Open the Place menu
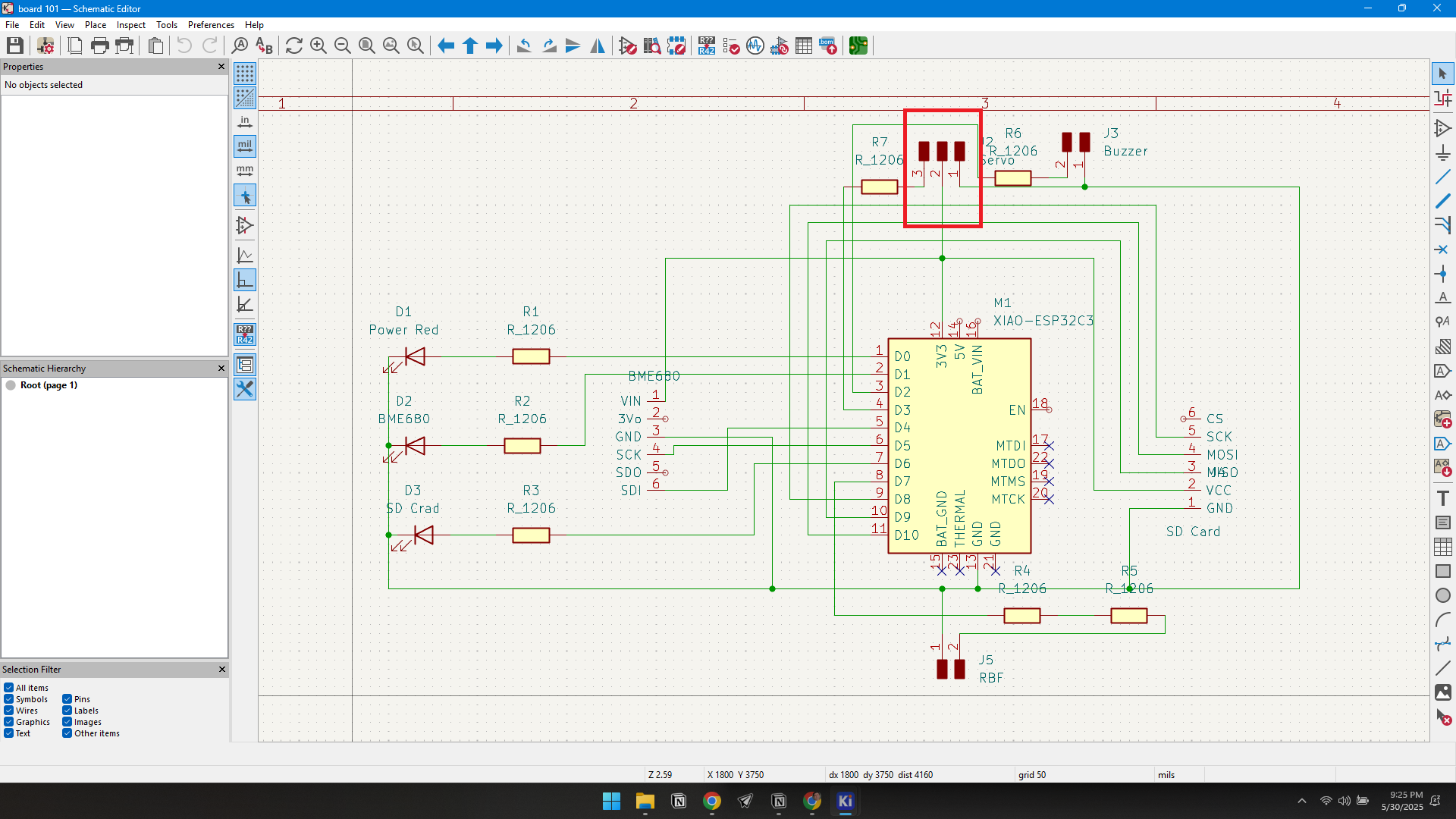1456x819 pixels. 96,25
